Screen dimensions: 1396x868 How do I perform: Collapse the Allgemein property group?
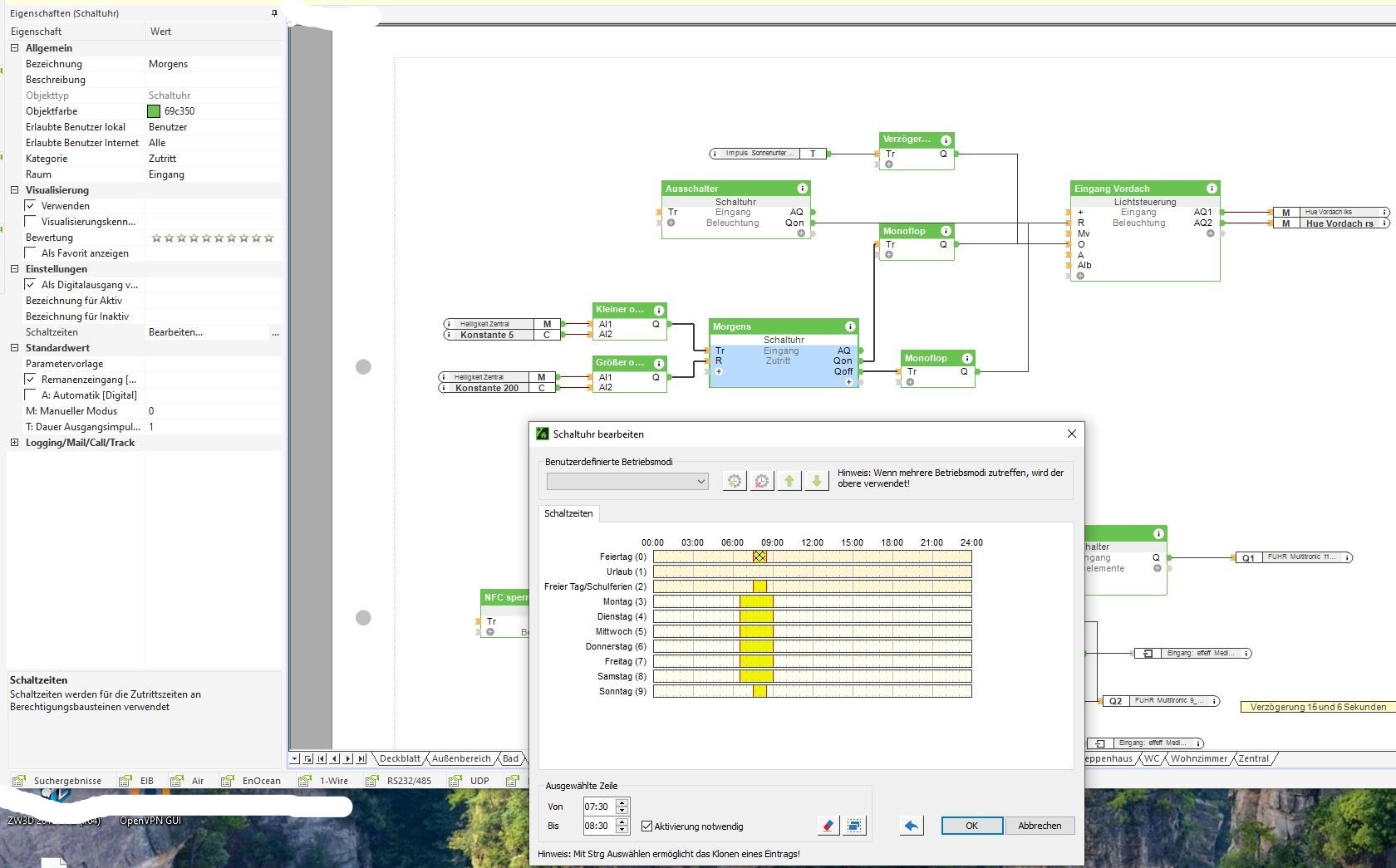pos(14,48)
